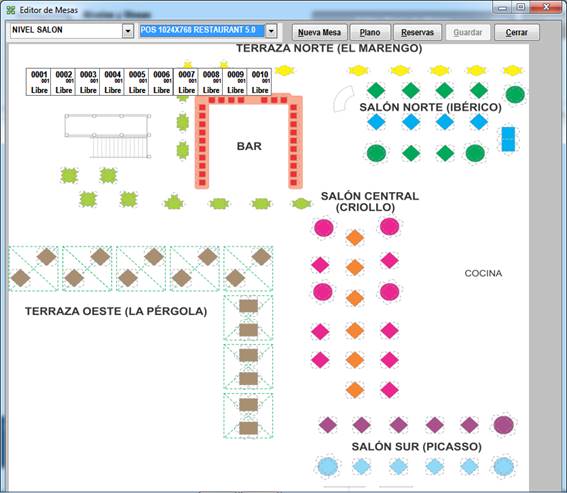Click the Guardar button
The width and height of the screenshot is (567, 493).
(468, 33)
